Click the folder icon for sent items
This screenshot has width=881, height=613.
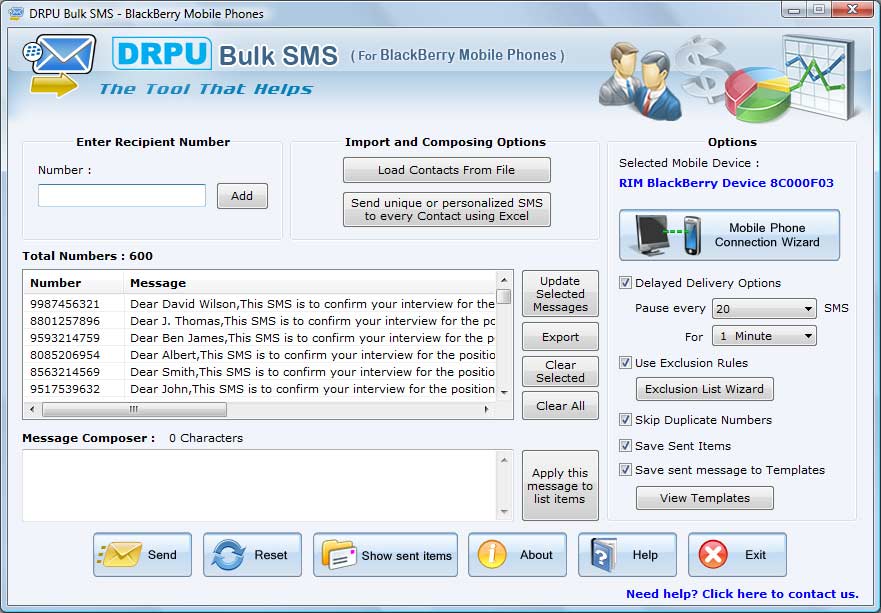[338, 555]
